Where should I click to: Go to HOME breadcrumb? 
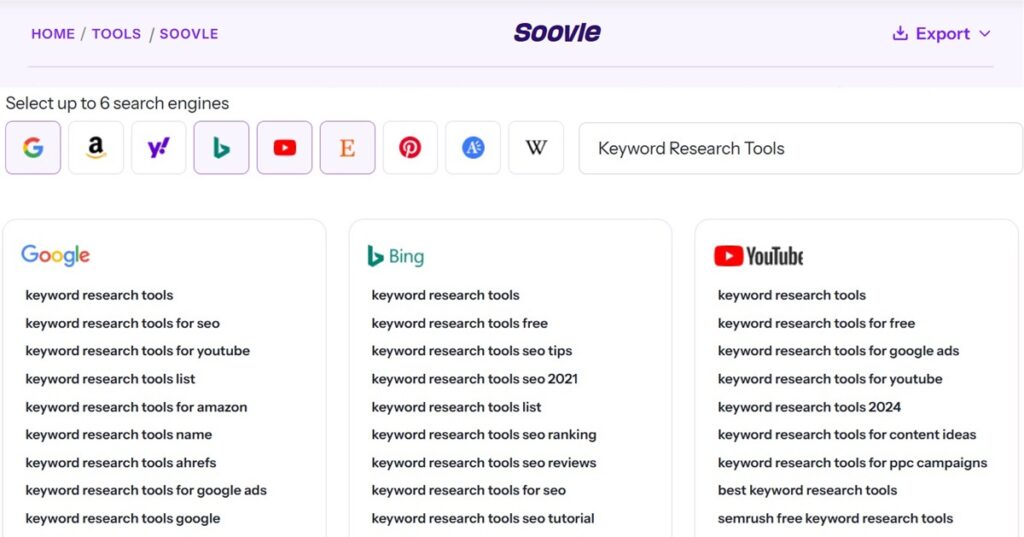click(53, 34)
